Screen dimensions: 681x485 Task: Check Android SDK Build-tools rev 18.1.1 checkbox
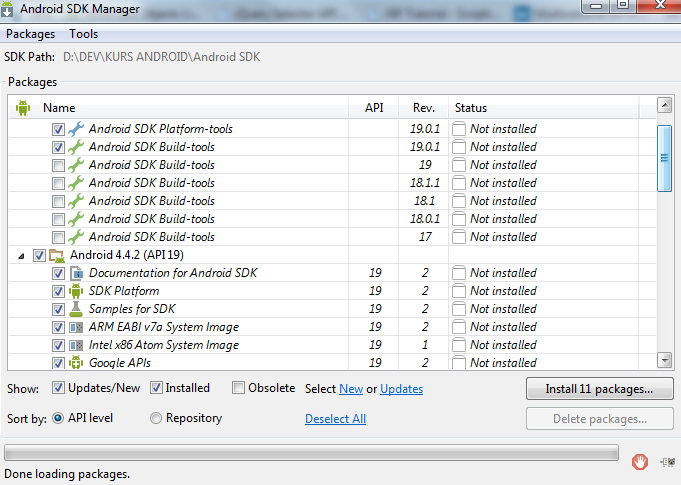click(x=58, y=183)
